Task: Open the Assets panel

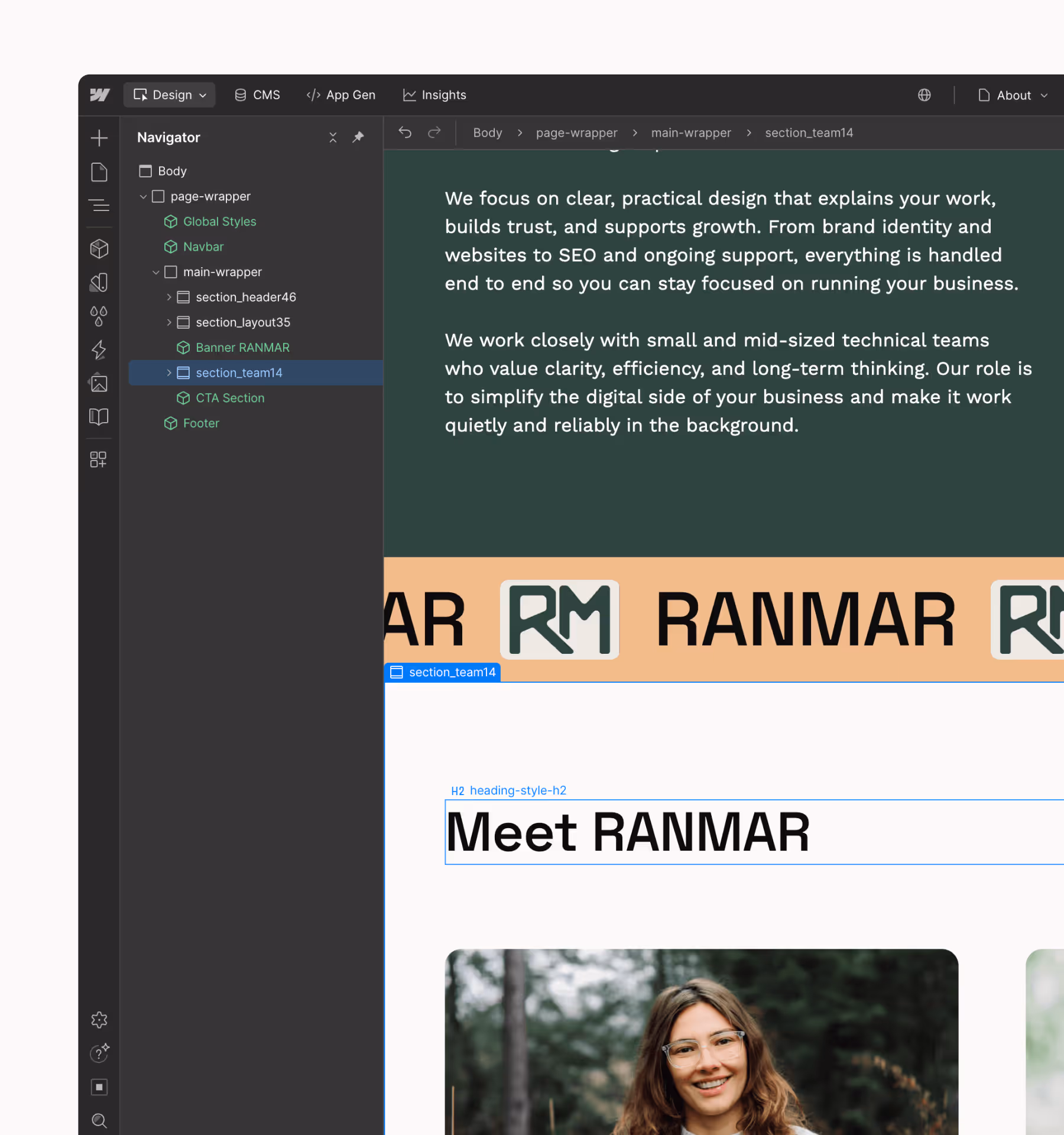Action: [x=99, y=383]
